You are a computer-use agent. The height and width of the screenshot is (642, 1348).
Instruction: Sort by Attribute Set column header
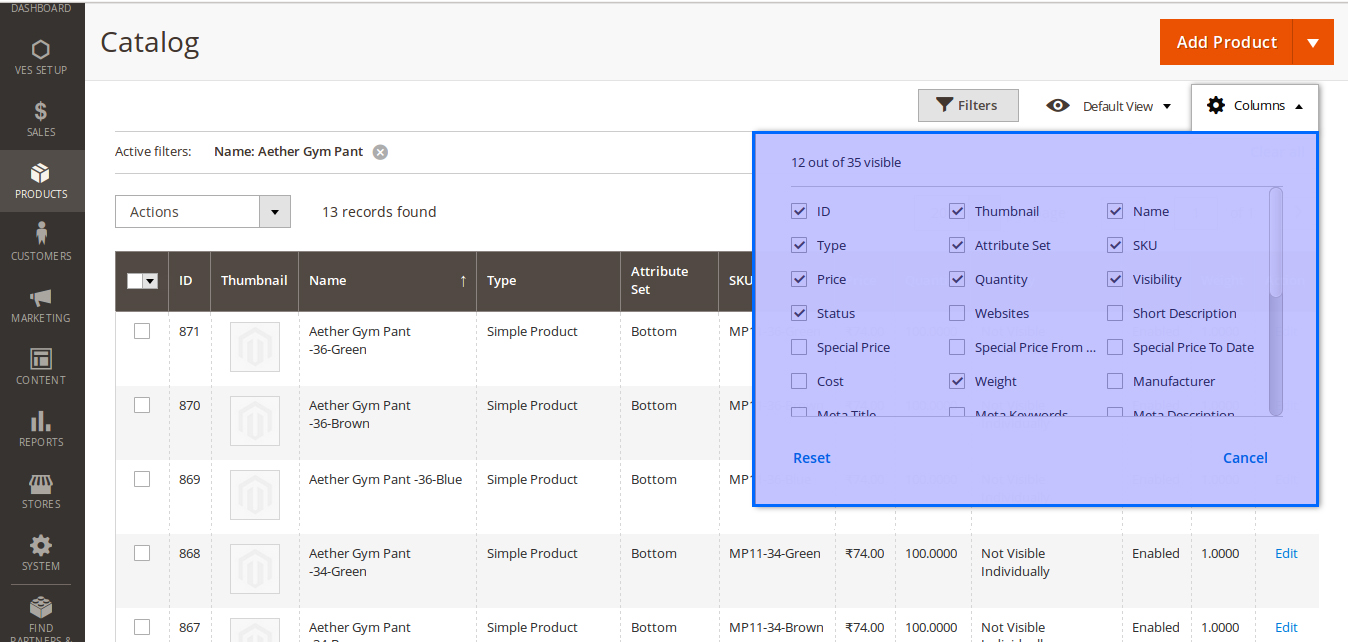[x=669, y=281]
